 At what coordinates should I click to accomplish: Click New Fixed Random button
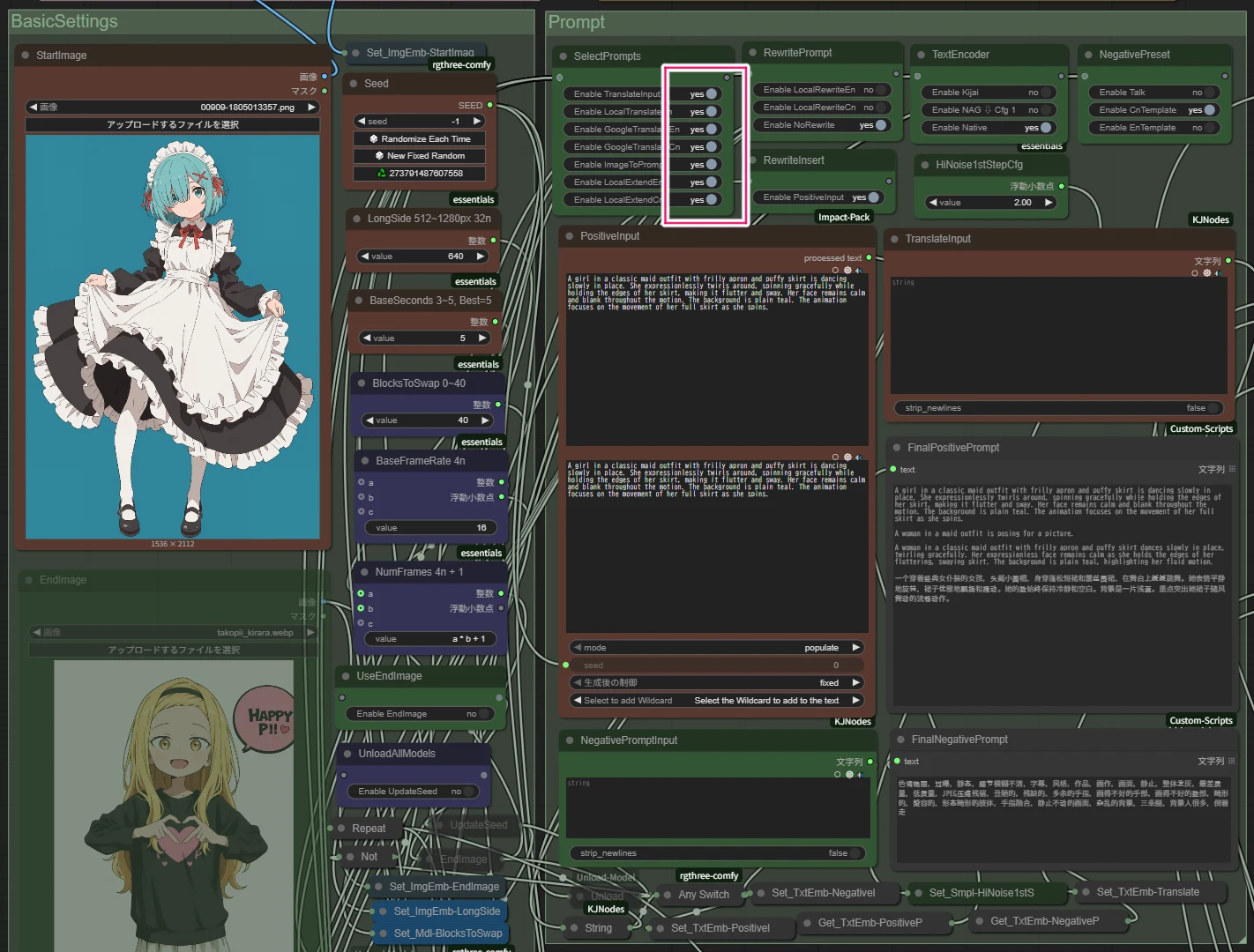coord(420,156)
